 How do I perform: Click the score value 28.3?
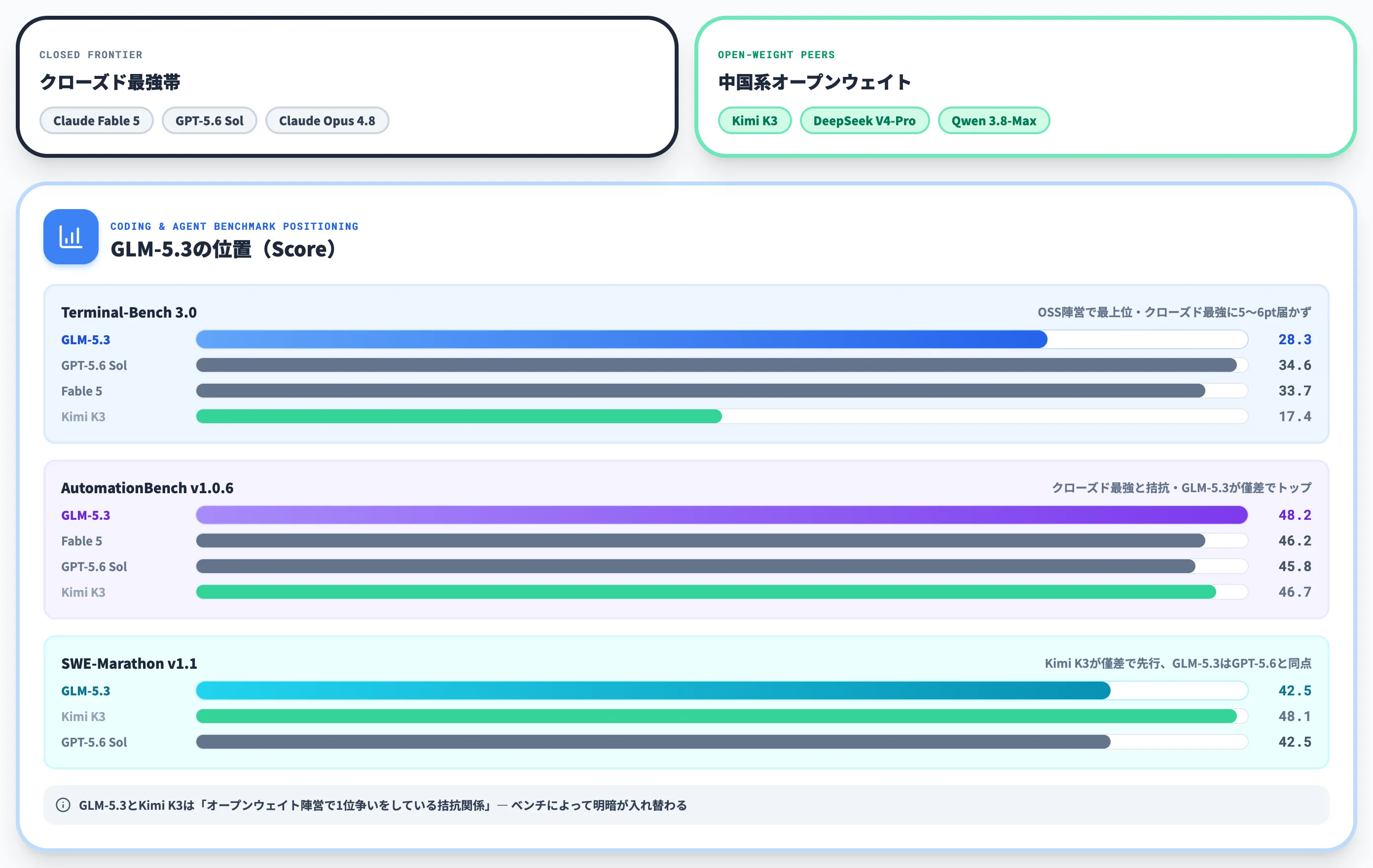coord(1295,339)
